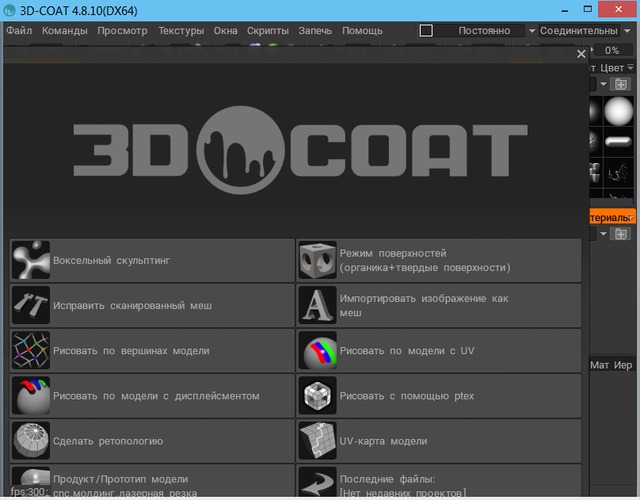
Task: Click the Режим поверхностей cube icon
Action: coord(318,260)
